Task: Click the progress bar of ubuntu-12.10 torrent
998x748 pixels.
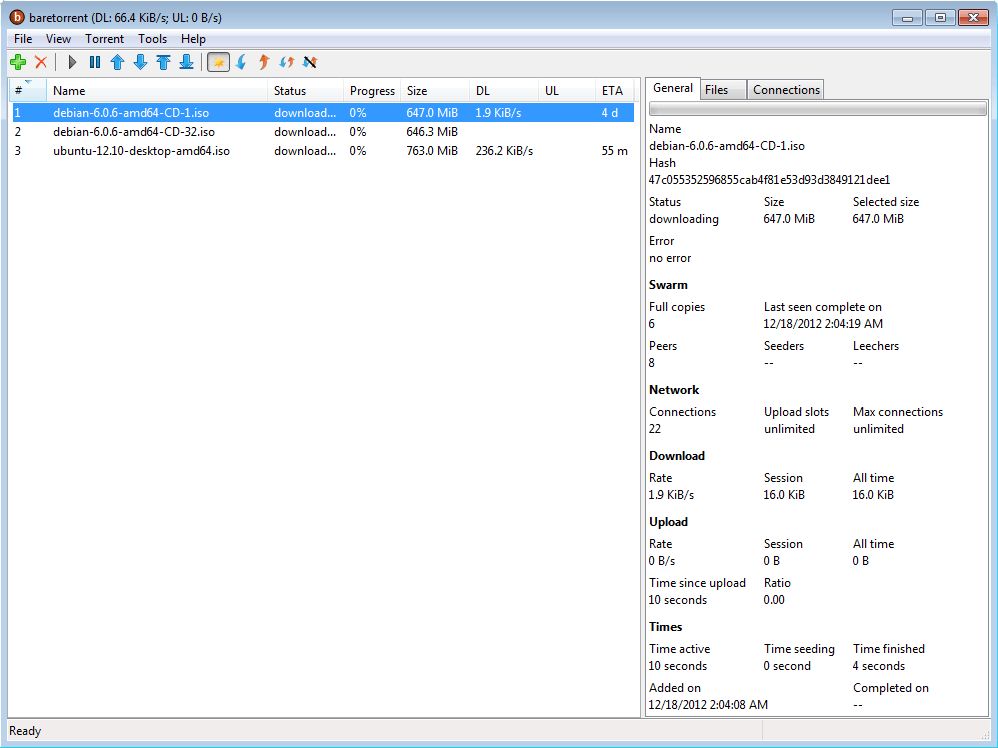Action: [360, 151]
